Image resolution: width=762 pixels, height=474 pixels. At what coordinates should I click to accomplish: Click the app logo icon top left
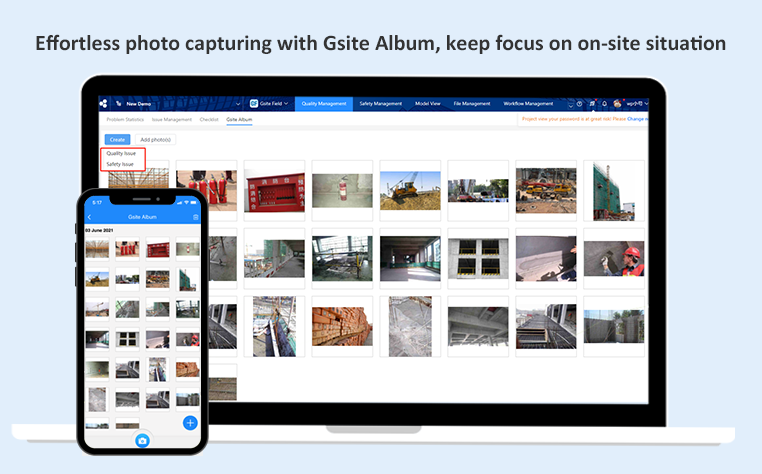tap(103, 103)
